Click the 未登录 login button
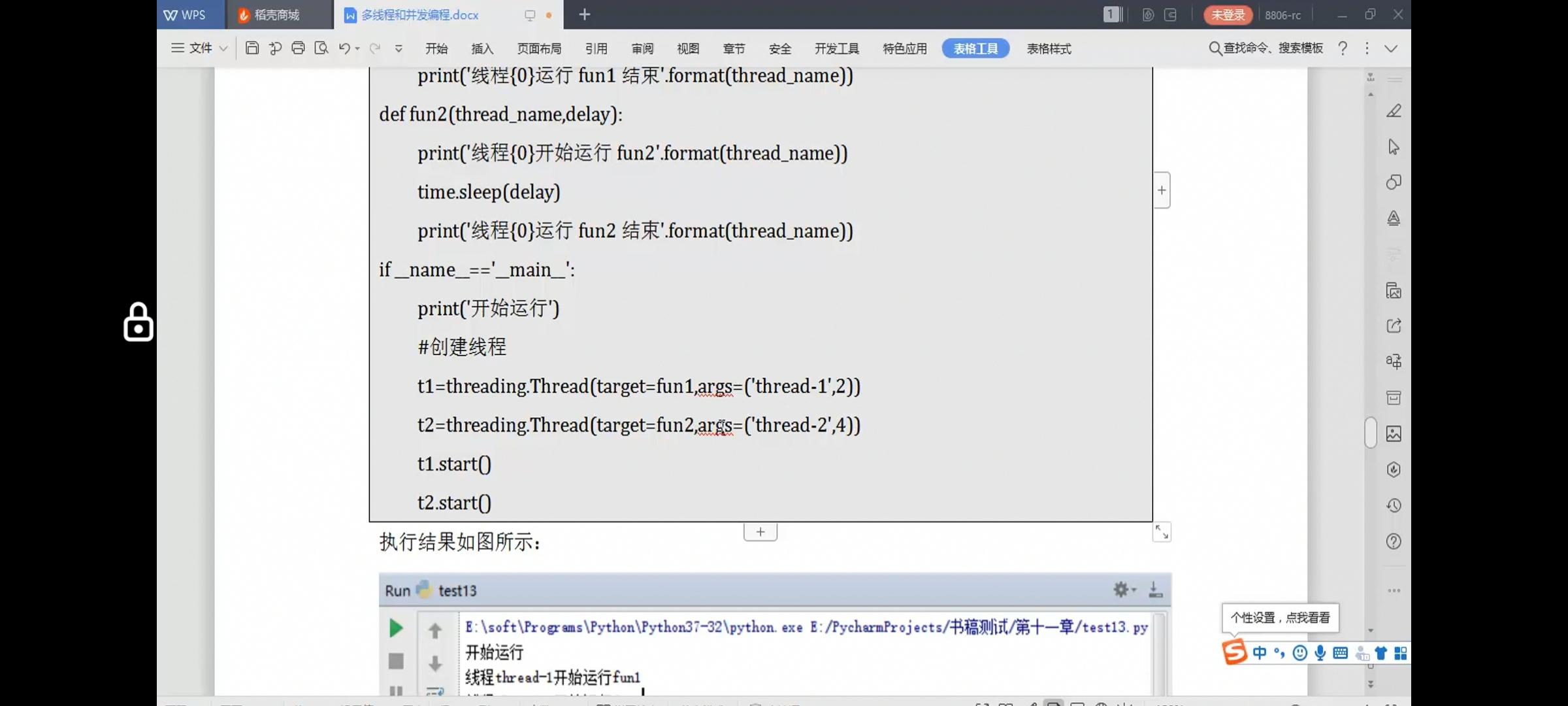The width and height of the screenshot is (1568, 706). (x=1228, y=14)
